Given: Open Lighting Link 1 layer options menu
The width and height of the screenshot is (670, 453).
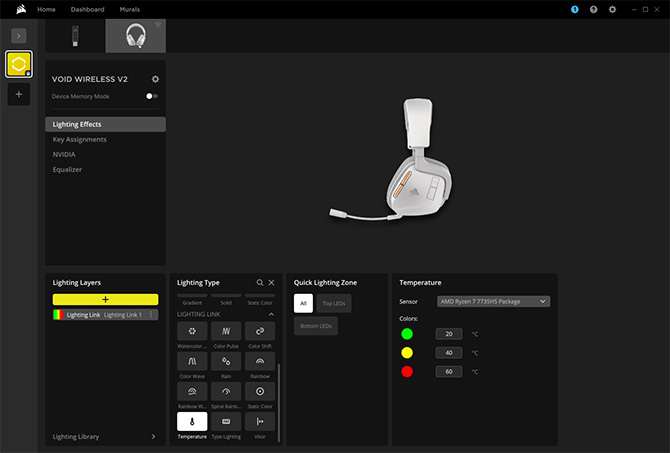Looking at the screenshot, I should tap(151, 315).
